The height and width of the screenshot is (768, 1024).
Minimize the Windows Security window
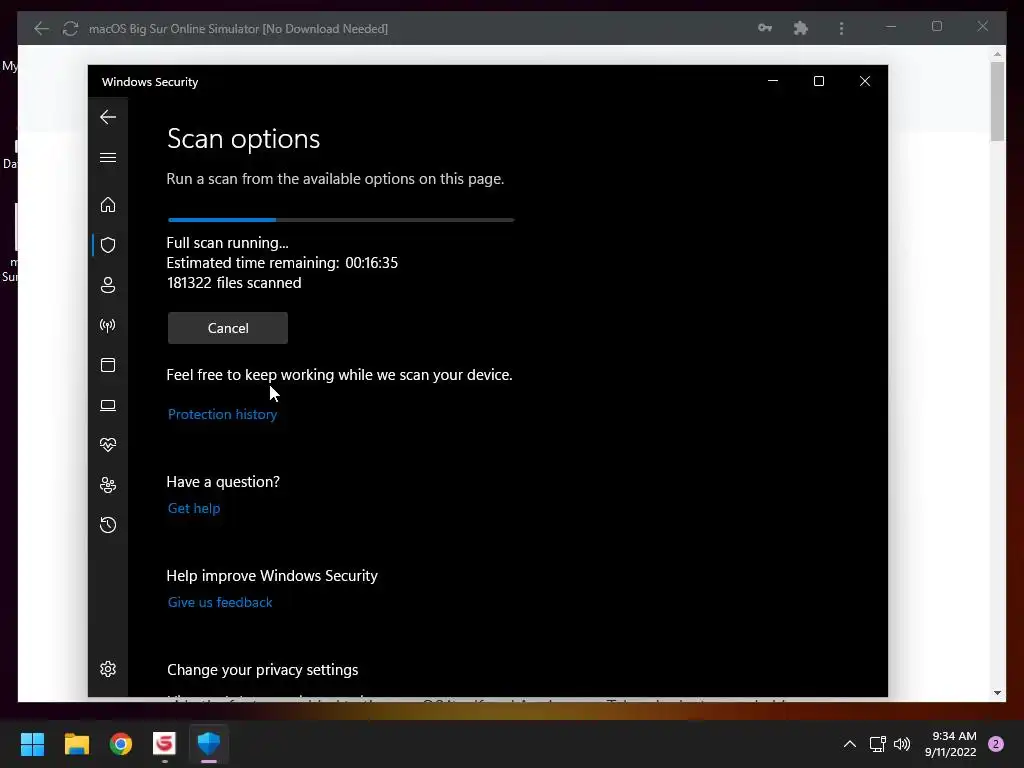point(773,81)
